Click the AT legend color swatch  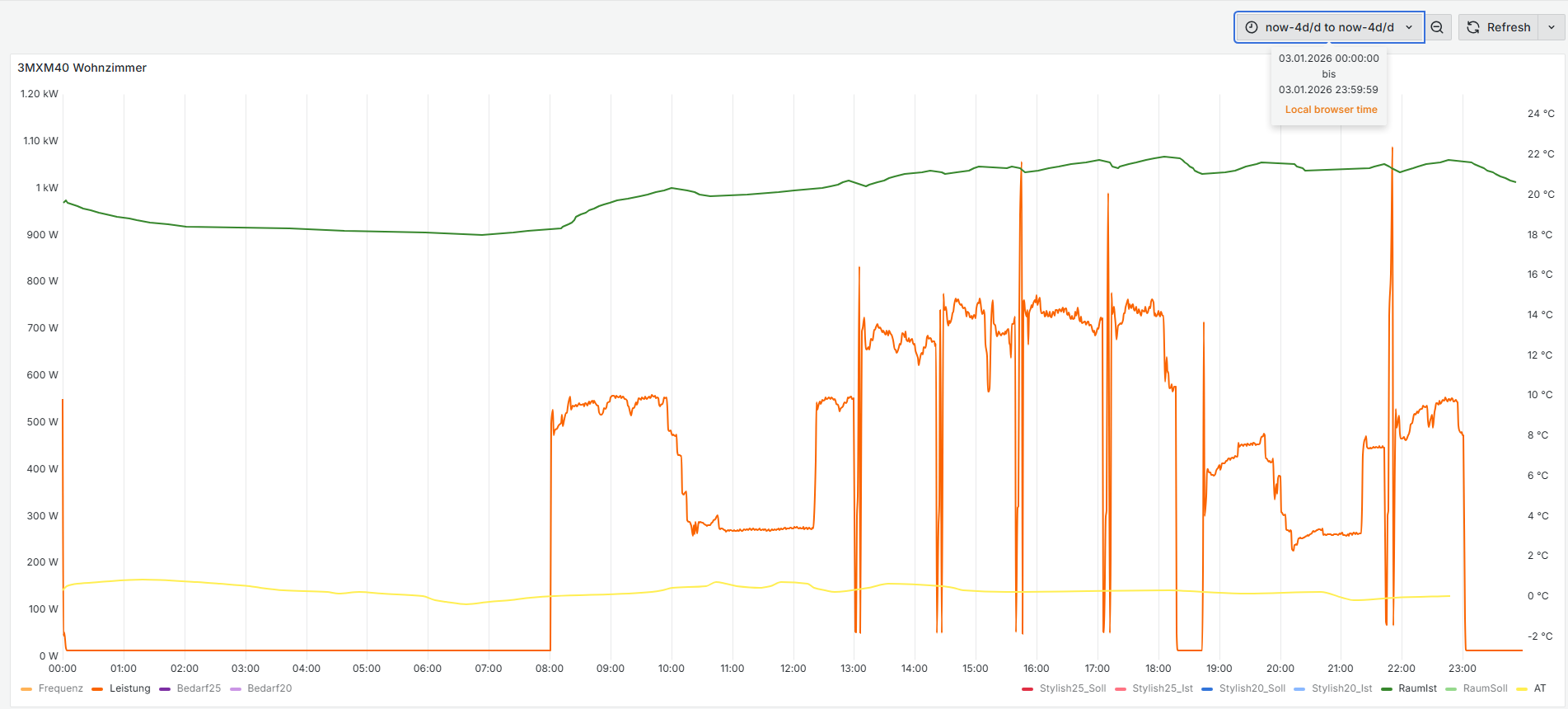coord(1521,689)
